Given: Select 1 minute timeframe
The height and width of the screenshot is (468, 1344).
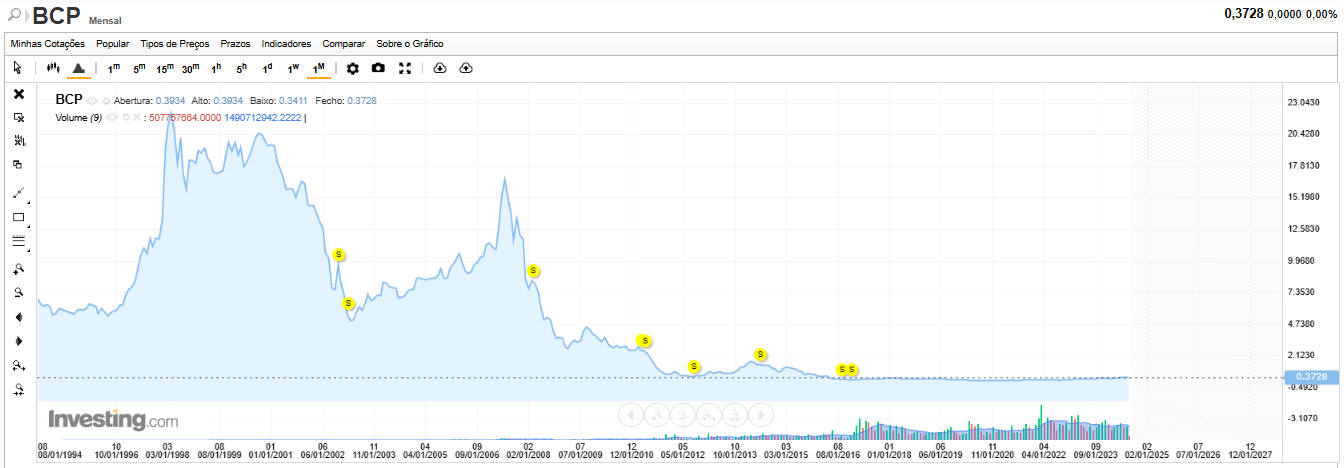Looking at the screenshot, I should tap(114, 68).
